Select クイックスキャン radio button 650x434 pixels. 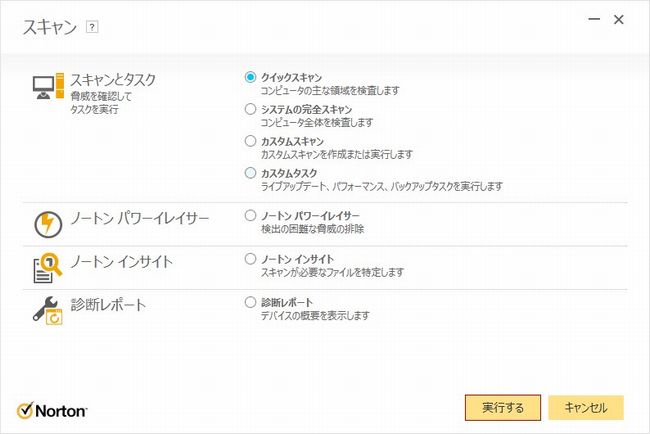pos(250,76)
